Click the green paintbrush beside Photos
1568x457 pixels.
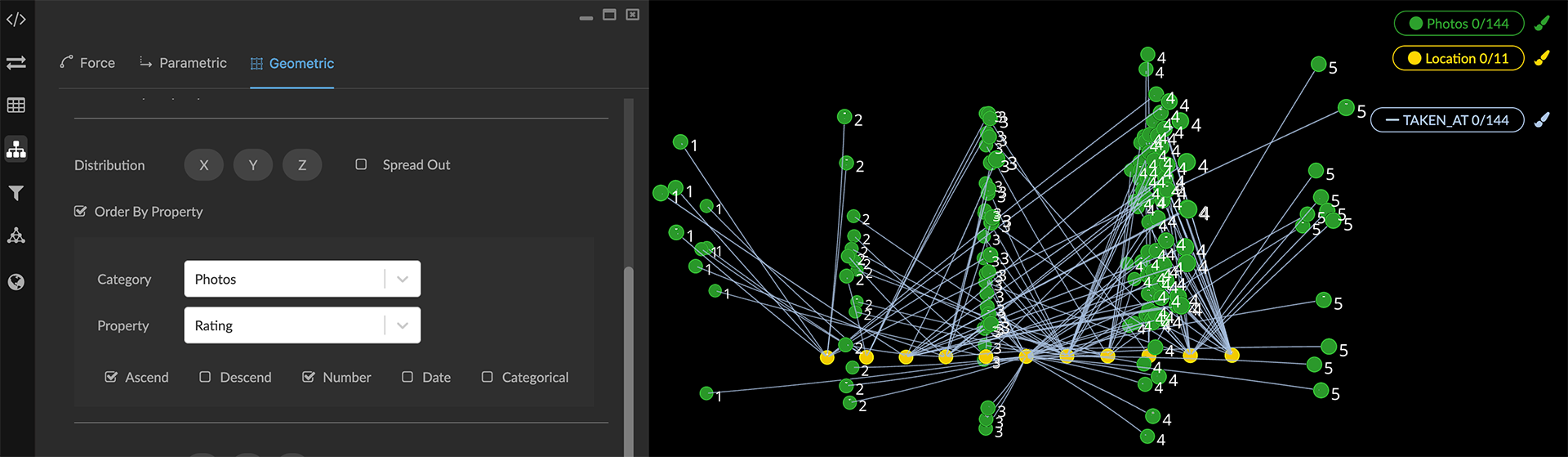[x=1542, y=24]
